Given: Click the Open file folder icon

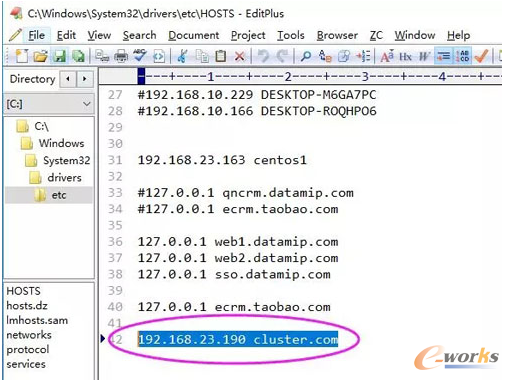Looking at the screenshot, I should [x=40, y=56].
